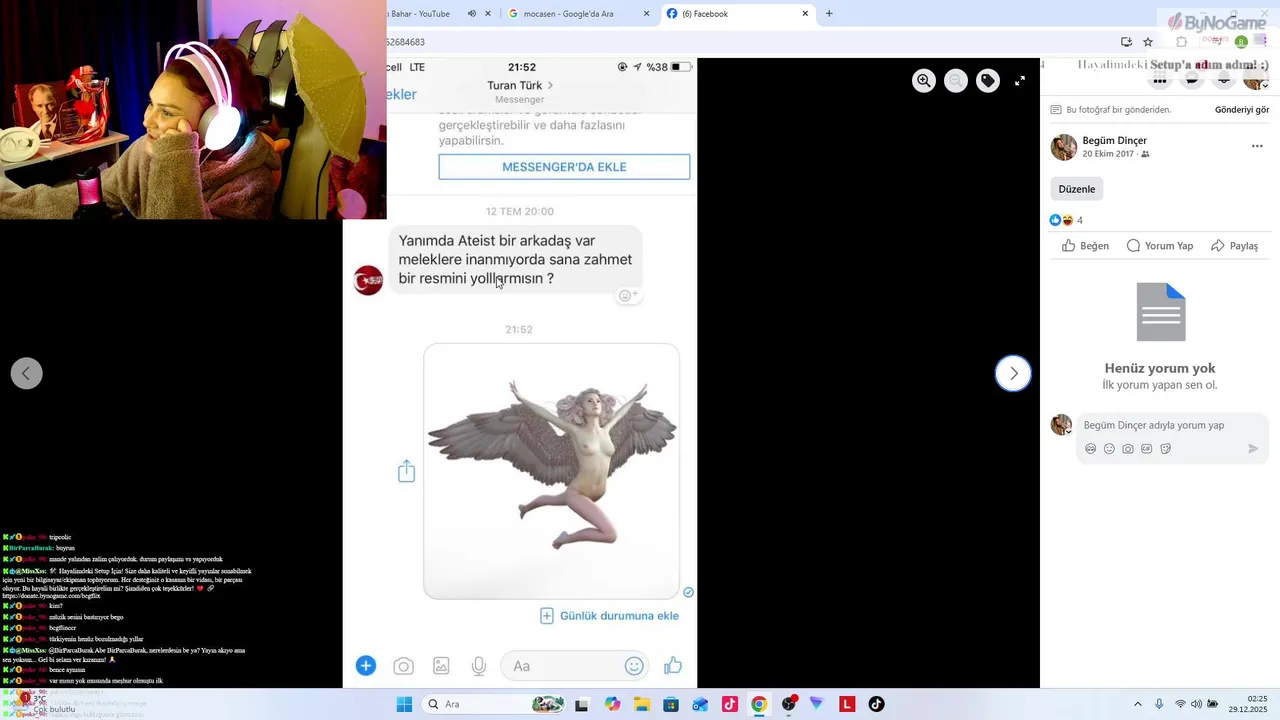
Task: Click the 'Henüz yorum yok' text
Action: (1160, 368)
